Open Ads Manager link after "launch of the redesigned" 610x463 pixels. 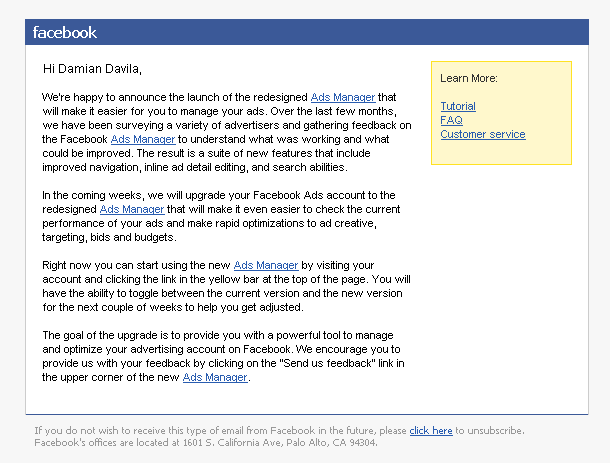click(343, 97)
